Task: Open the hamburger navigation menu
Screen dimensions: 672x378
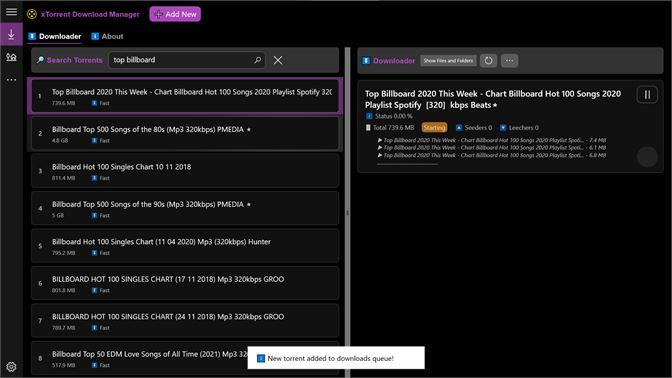Action: pos(12,12)
